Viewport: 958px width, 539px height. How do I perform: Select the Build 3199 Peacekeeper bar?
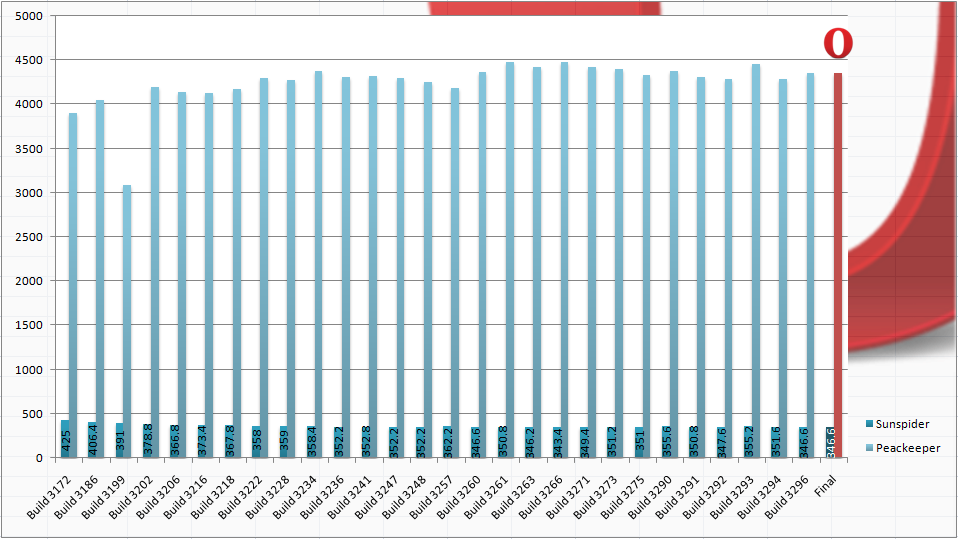tap(127, 300)
